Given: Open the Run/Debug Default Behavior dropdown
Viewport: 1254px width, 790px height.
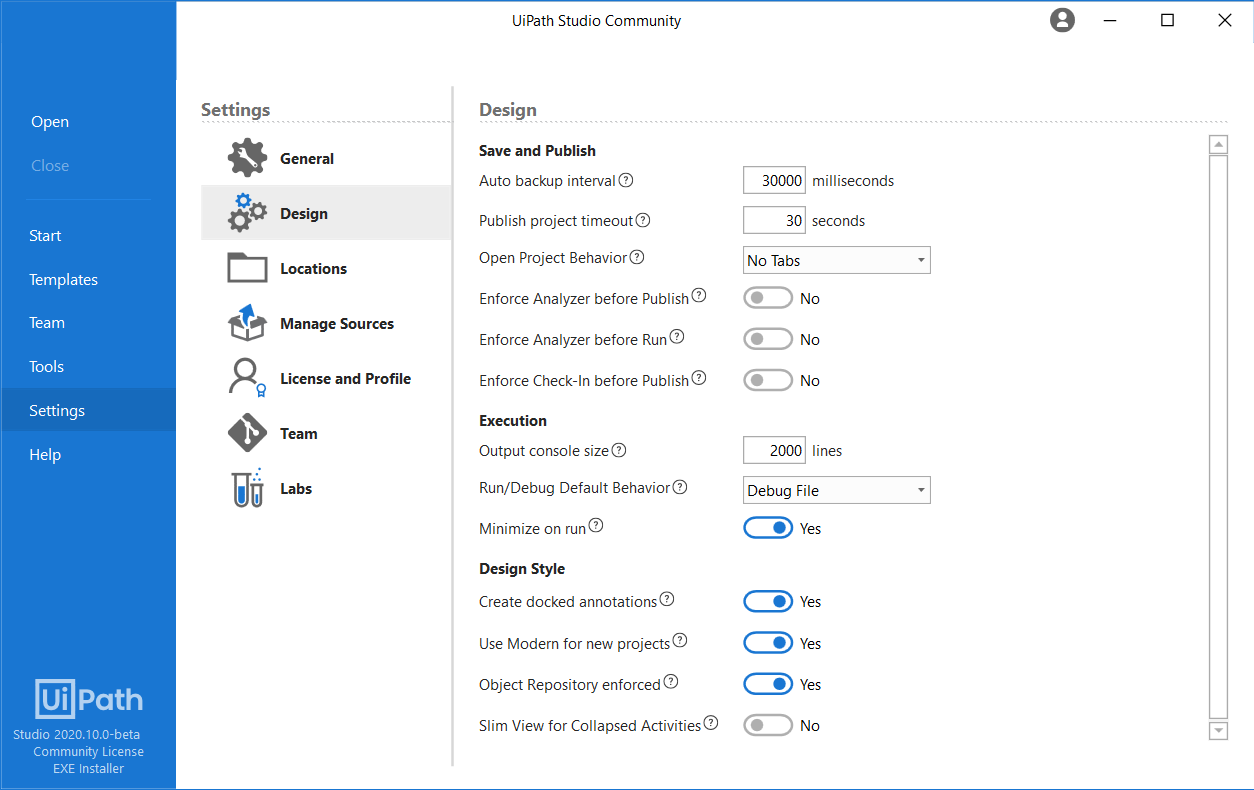Looking at the screenshot, I should 837,490.
